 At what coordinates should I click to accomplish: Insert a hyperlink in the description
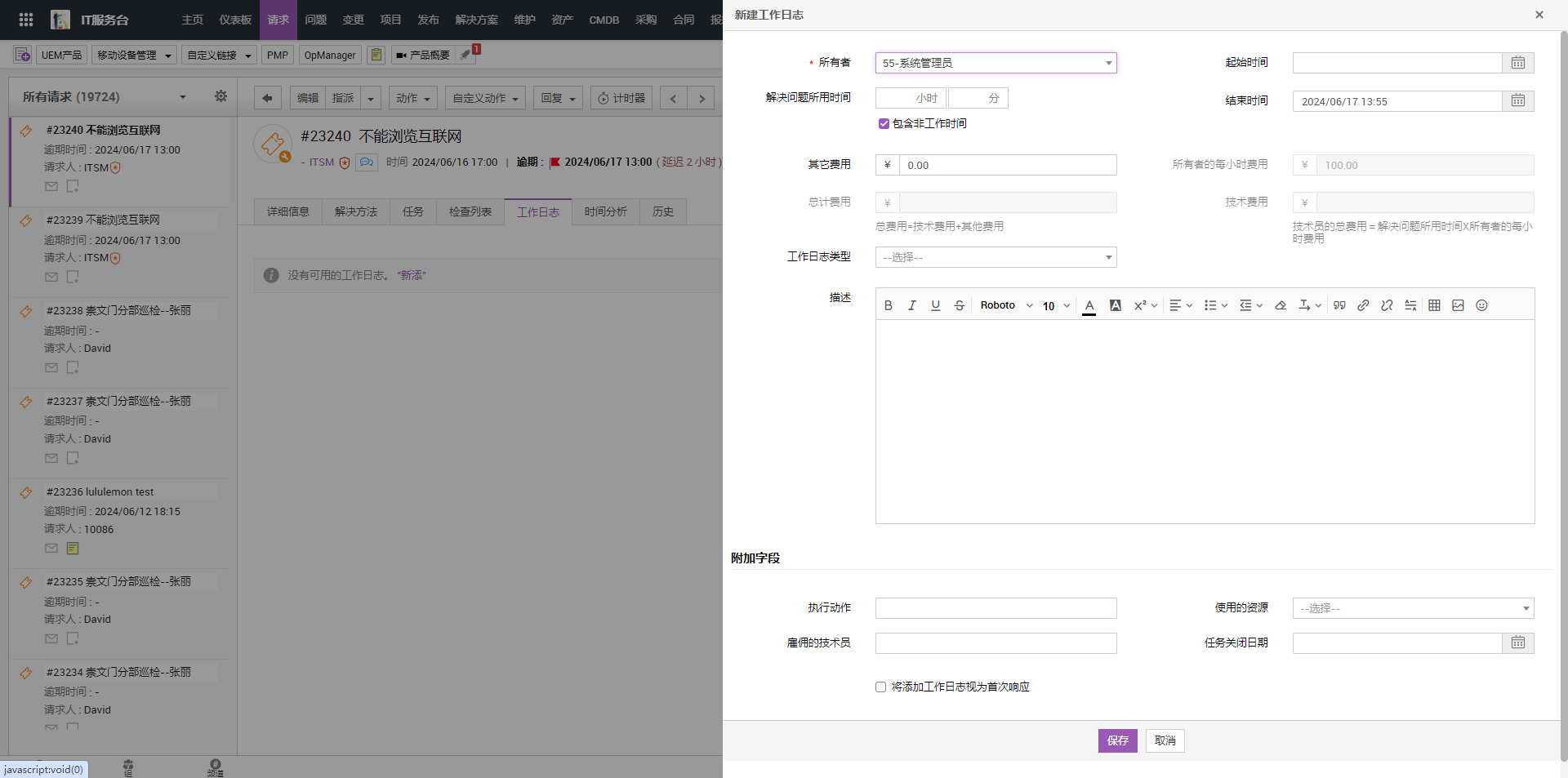click(x=1363, y=305)
